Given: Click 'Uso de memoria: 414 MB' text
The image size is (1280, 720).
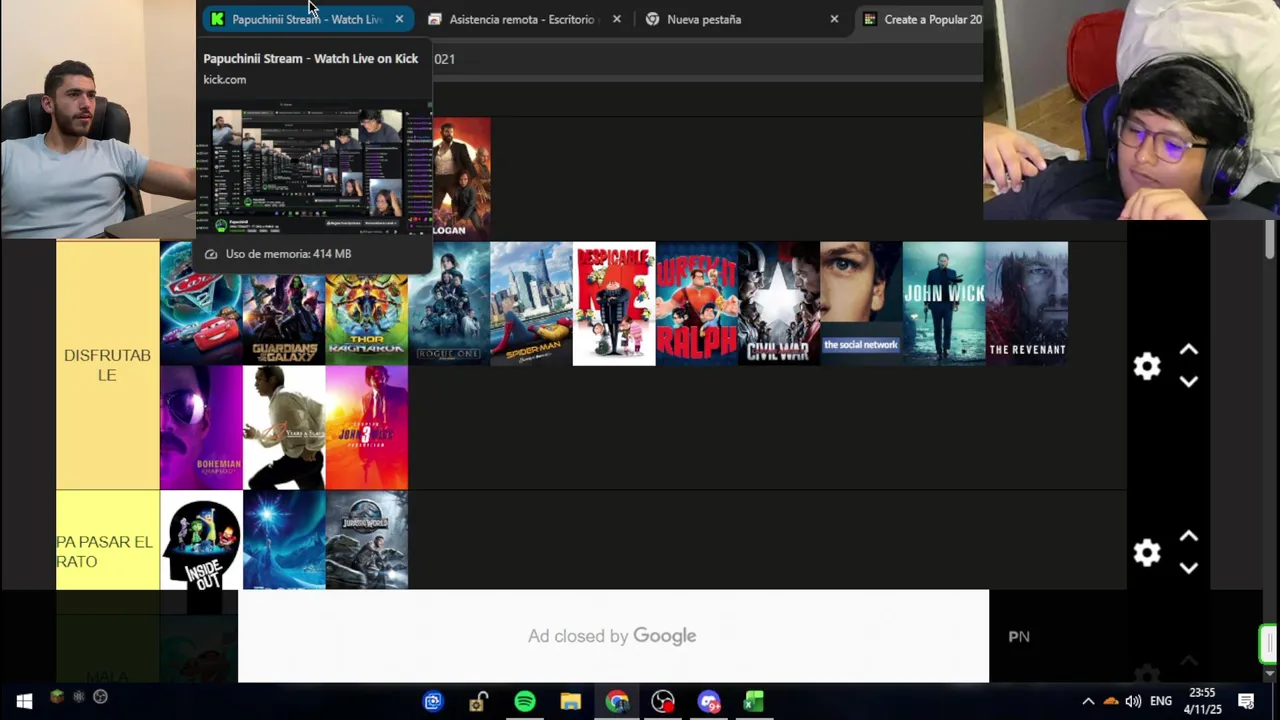Looking at the screenshot, I should 288,254.
